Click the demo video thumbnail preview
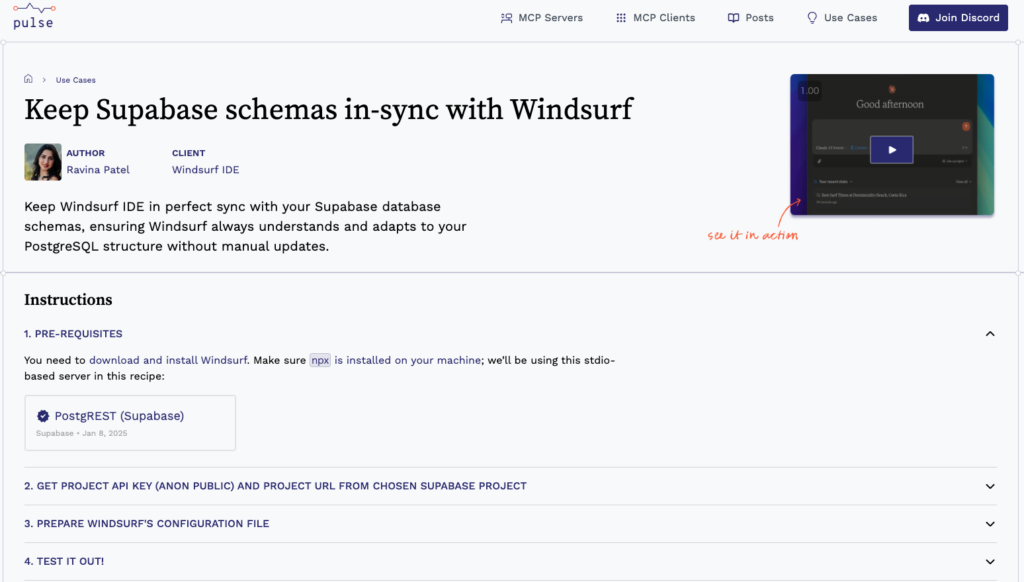Viewport: 1024px width, 582px height. point(892,144)
